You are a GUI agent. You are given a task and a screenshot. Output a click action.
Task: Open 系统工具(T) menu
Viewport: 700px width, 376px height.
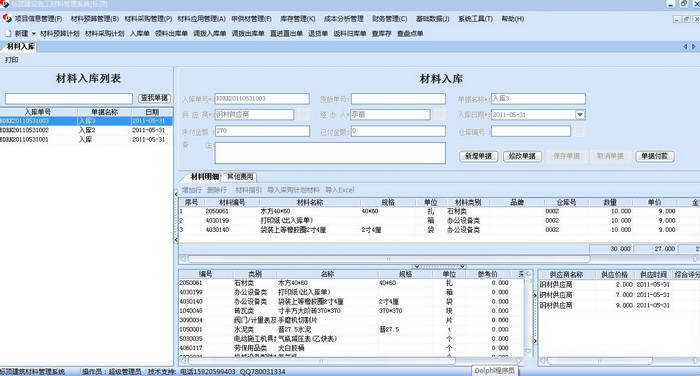475,19
